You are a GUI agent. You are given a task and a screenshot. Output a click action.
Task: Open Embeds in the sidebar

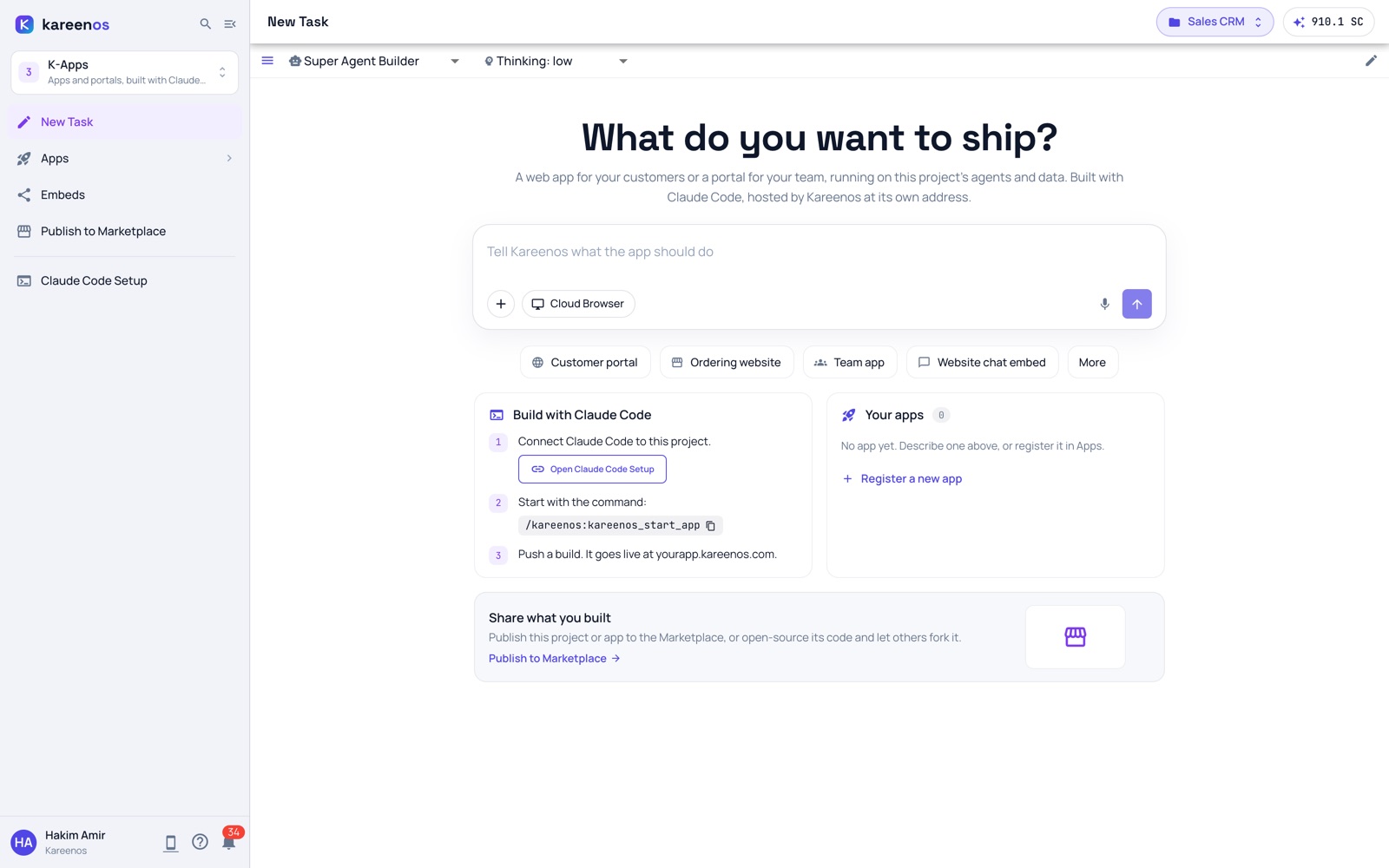pos(125,194)
